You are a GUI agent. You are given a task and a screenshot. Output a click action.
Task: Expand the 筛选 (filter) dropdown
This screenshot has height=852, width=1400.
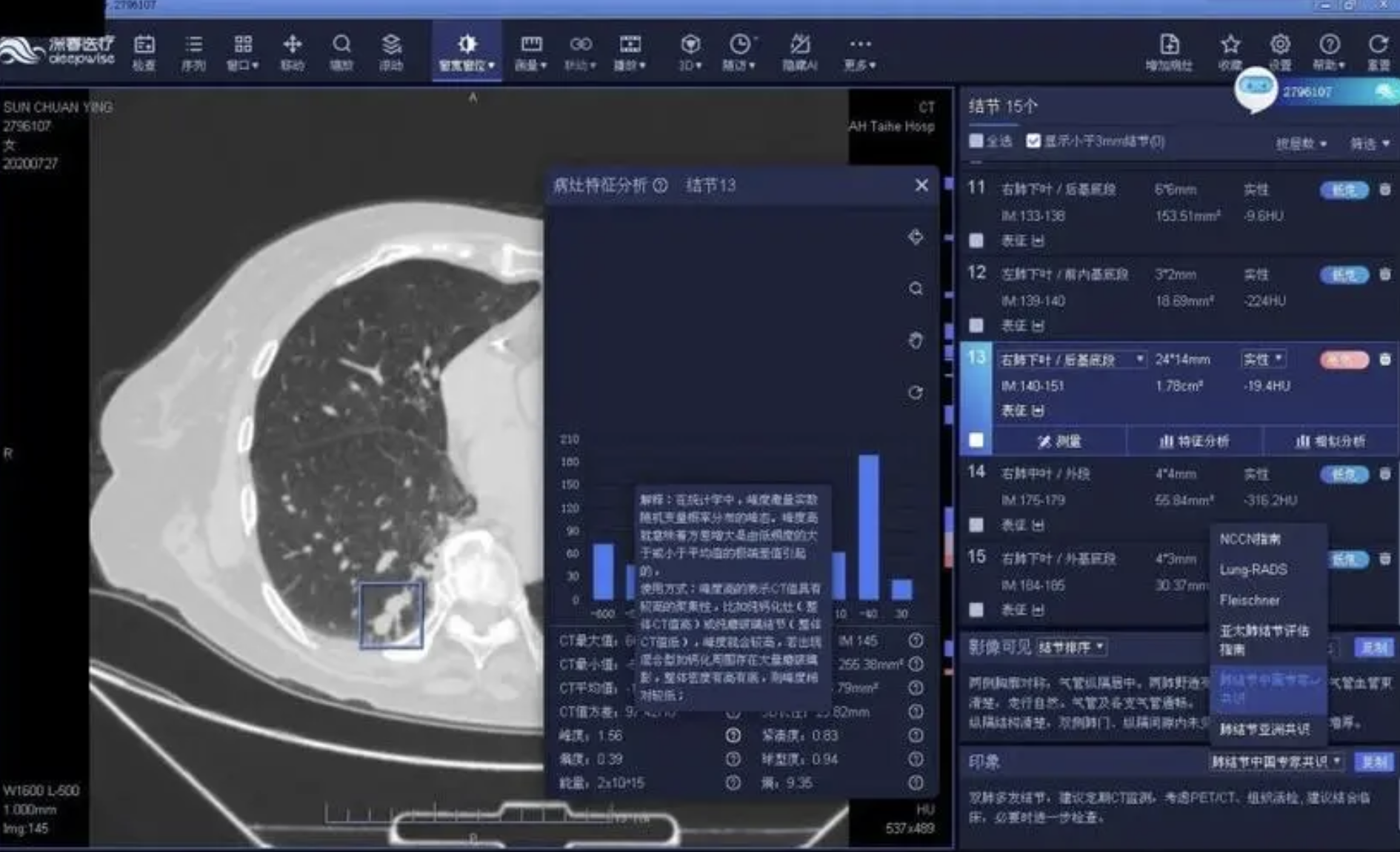(1369, 144)
